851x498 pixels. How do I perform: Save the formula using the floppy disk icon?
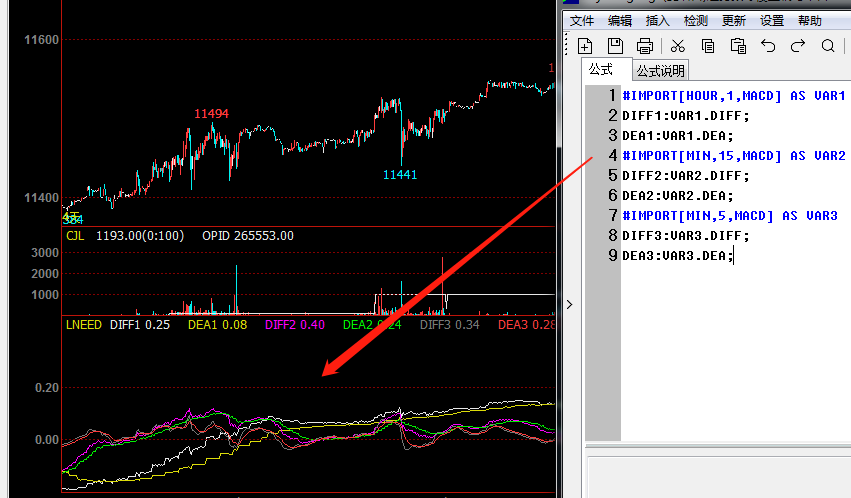pos(615,46)
